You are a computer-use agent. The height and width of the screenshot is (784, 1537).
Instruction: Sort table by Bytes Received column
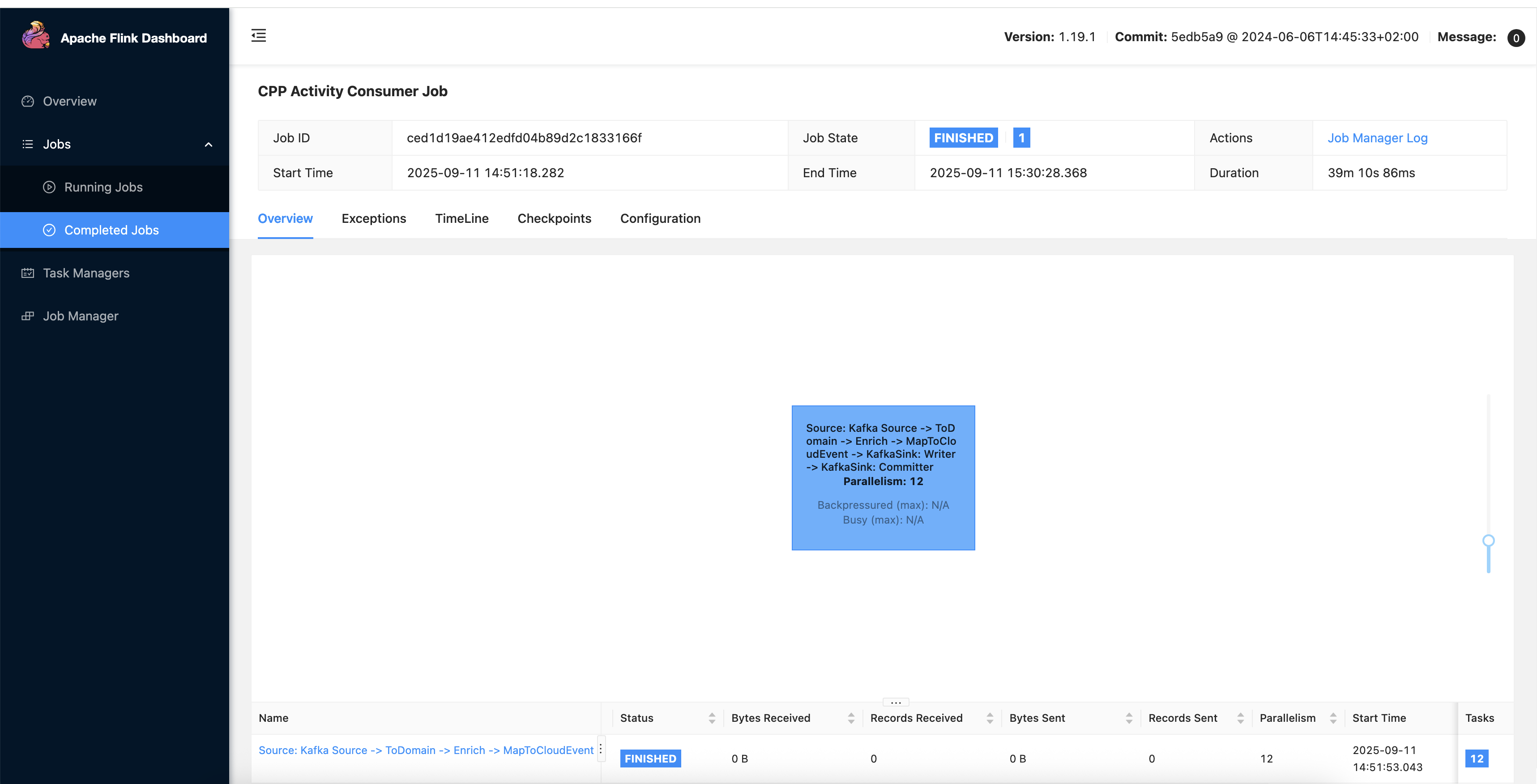click(851, 718)
